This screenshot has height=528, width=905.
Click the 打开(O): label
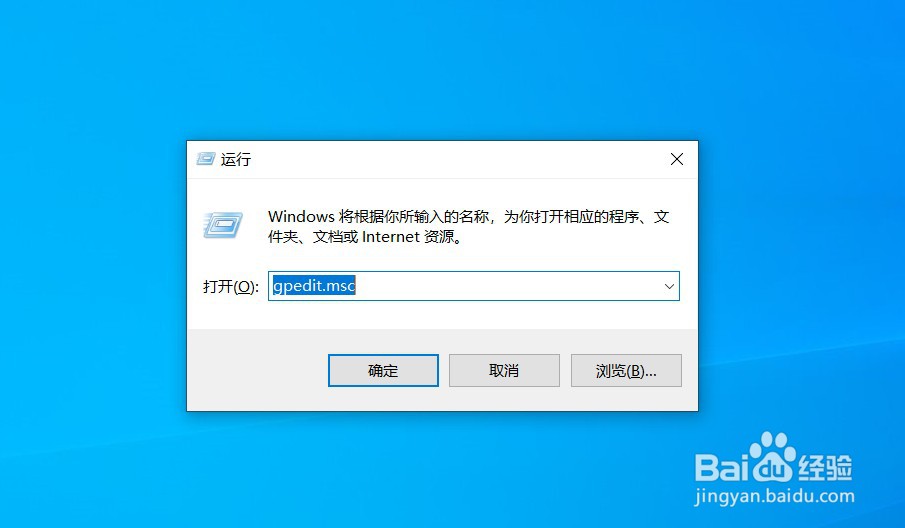(230, 286)
